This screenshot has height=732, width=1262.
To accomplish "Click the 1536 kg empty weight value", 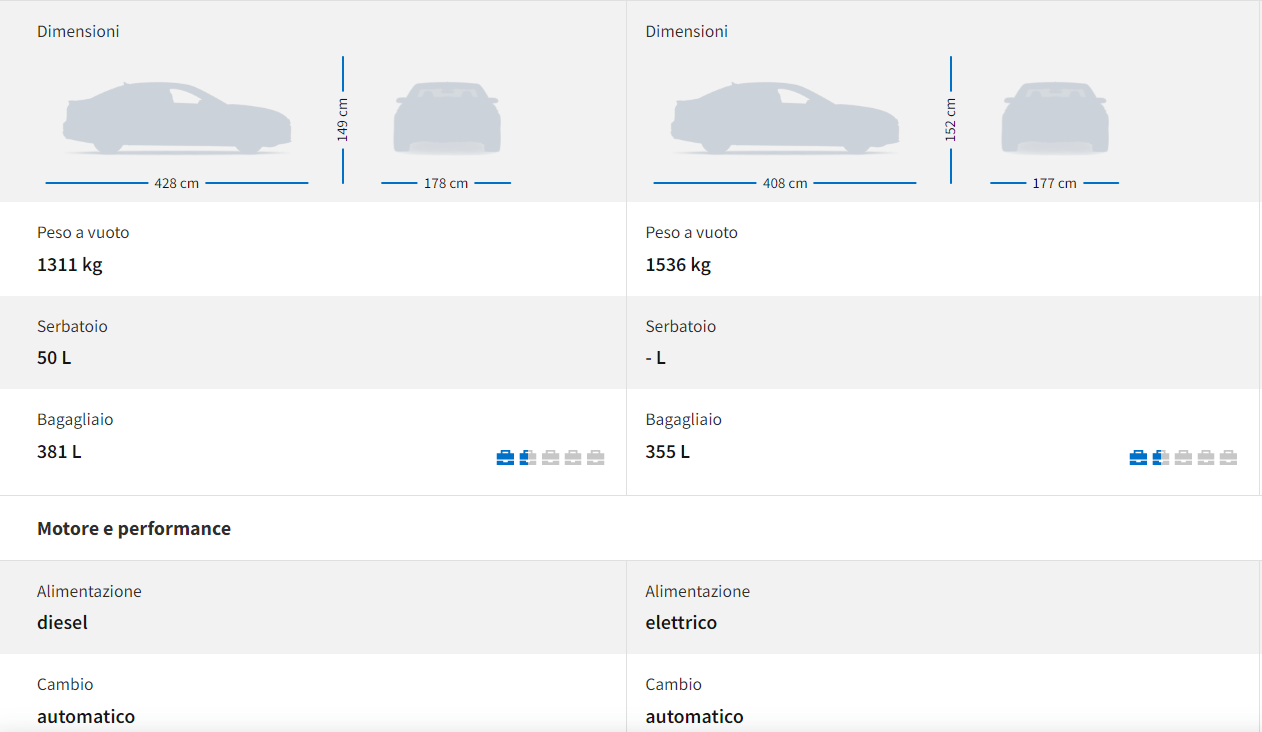I will click(678, 265).
